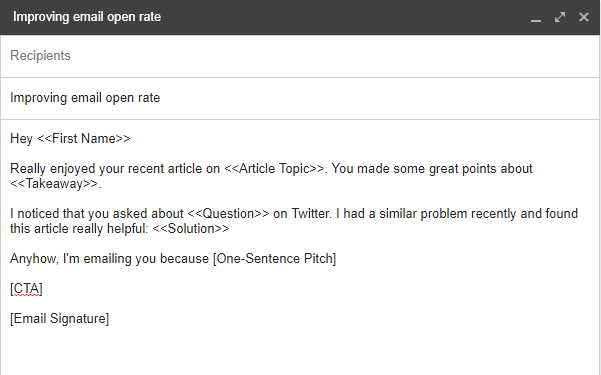Focus the Recipients field
This screenshot has width=601, height=375.
point(300,56)
